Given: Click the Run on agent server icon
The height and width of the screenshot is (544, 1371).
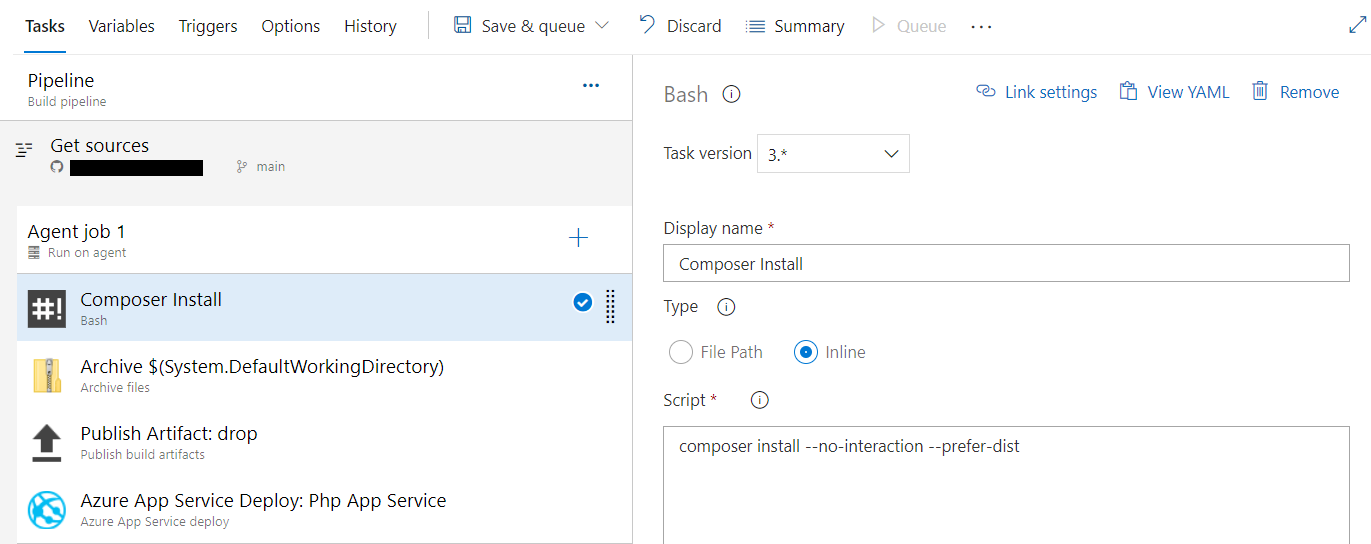Looking at the screenshot, I should click(34, 253).
